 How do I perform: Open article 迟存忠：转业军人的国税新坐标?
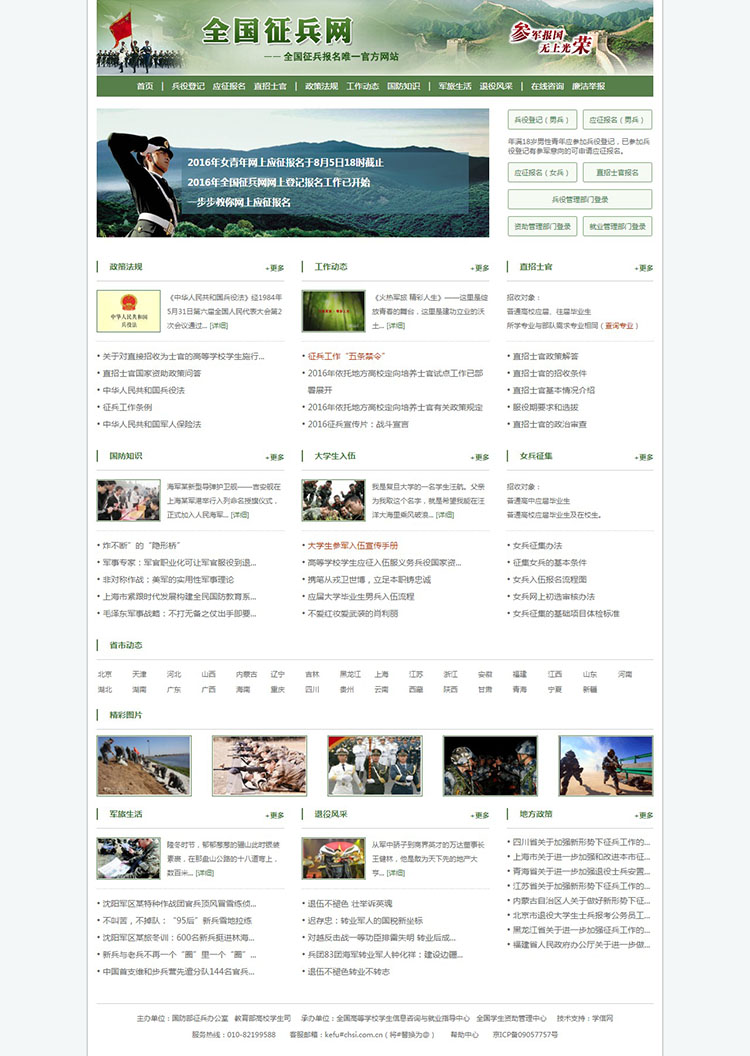coord(366,921)
